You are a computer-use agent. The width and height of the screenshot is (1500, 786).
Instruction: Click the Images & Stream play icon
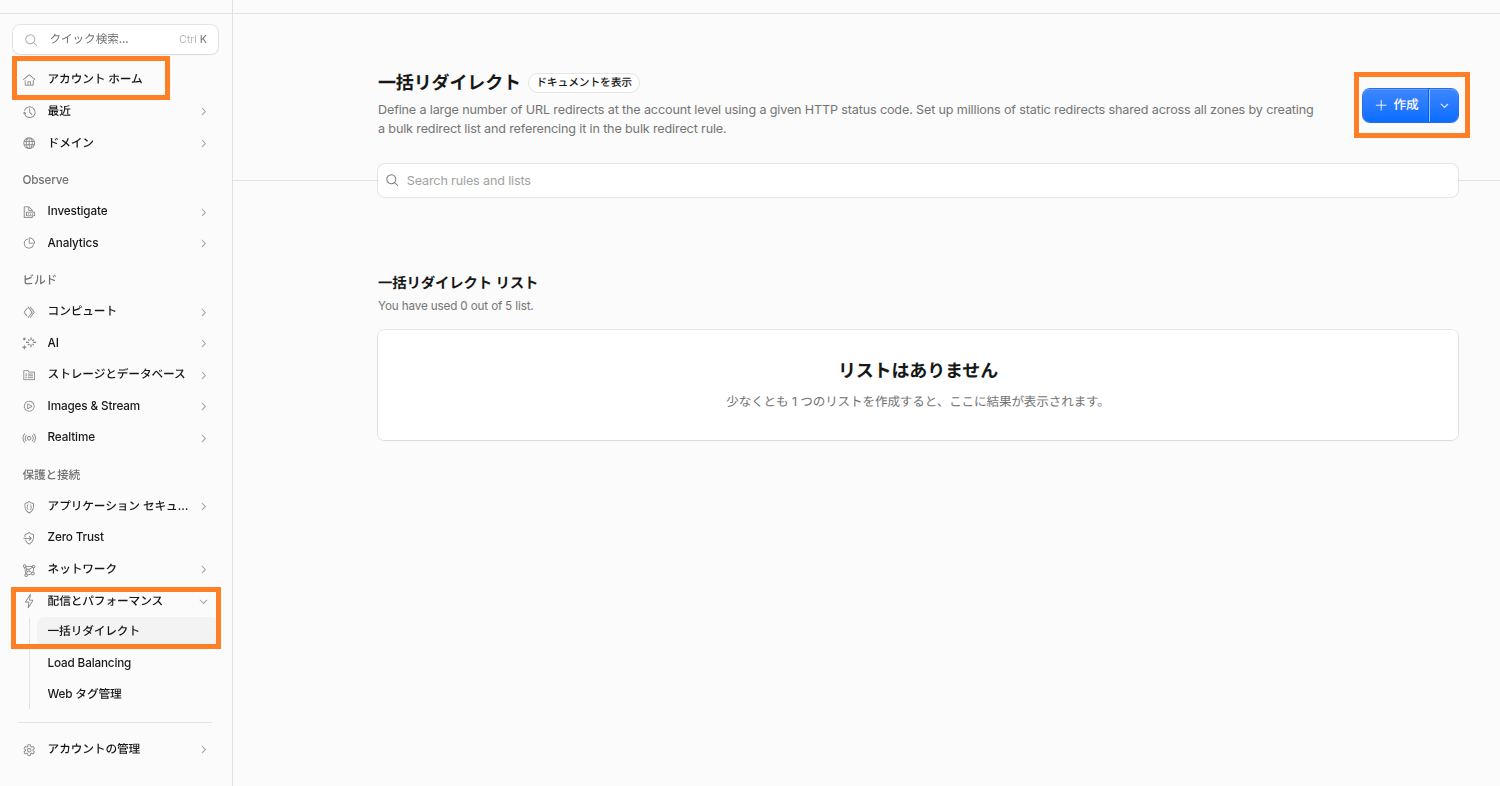click(x=29, y=406)
